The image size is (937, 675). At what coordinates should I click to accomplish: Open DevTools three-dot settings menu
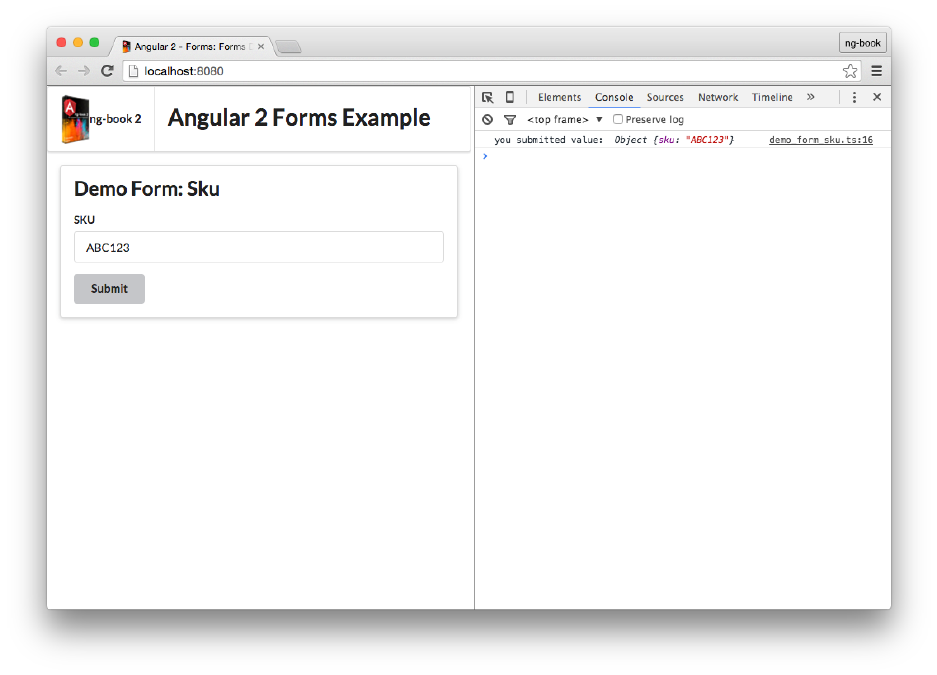click(x=854, y=97)
